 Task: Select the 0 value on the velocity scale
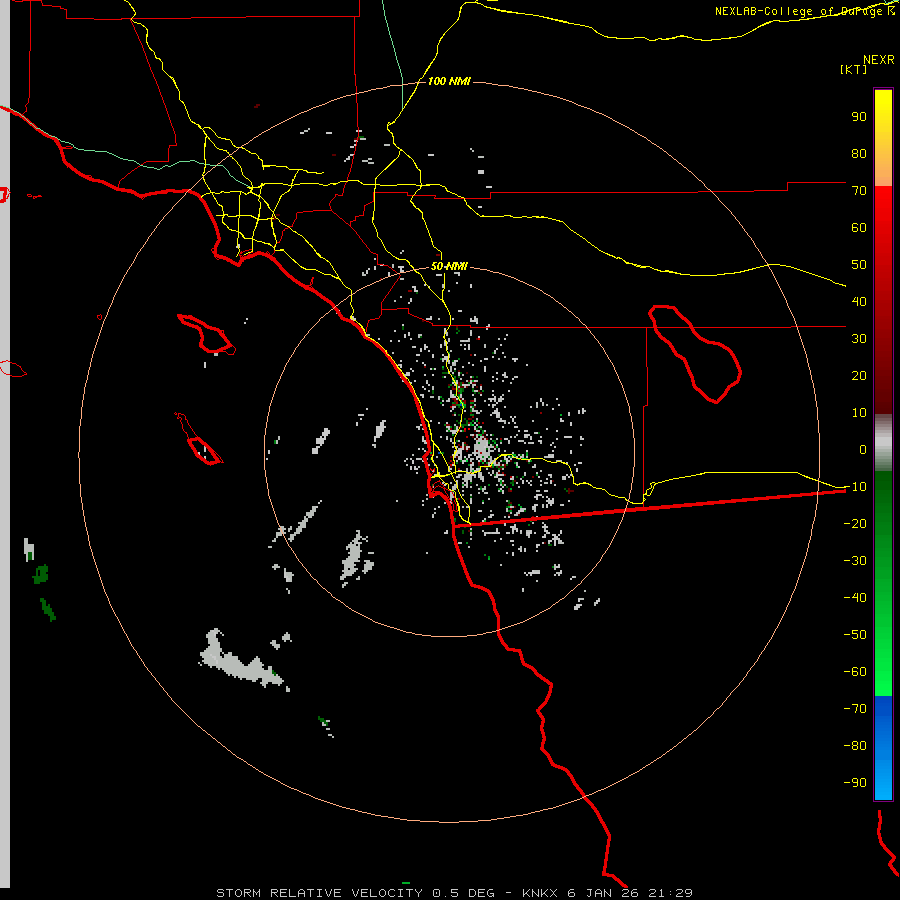pos(863,449)
